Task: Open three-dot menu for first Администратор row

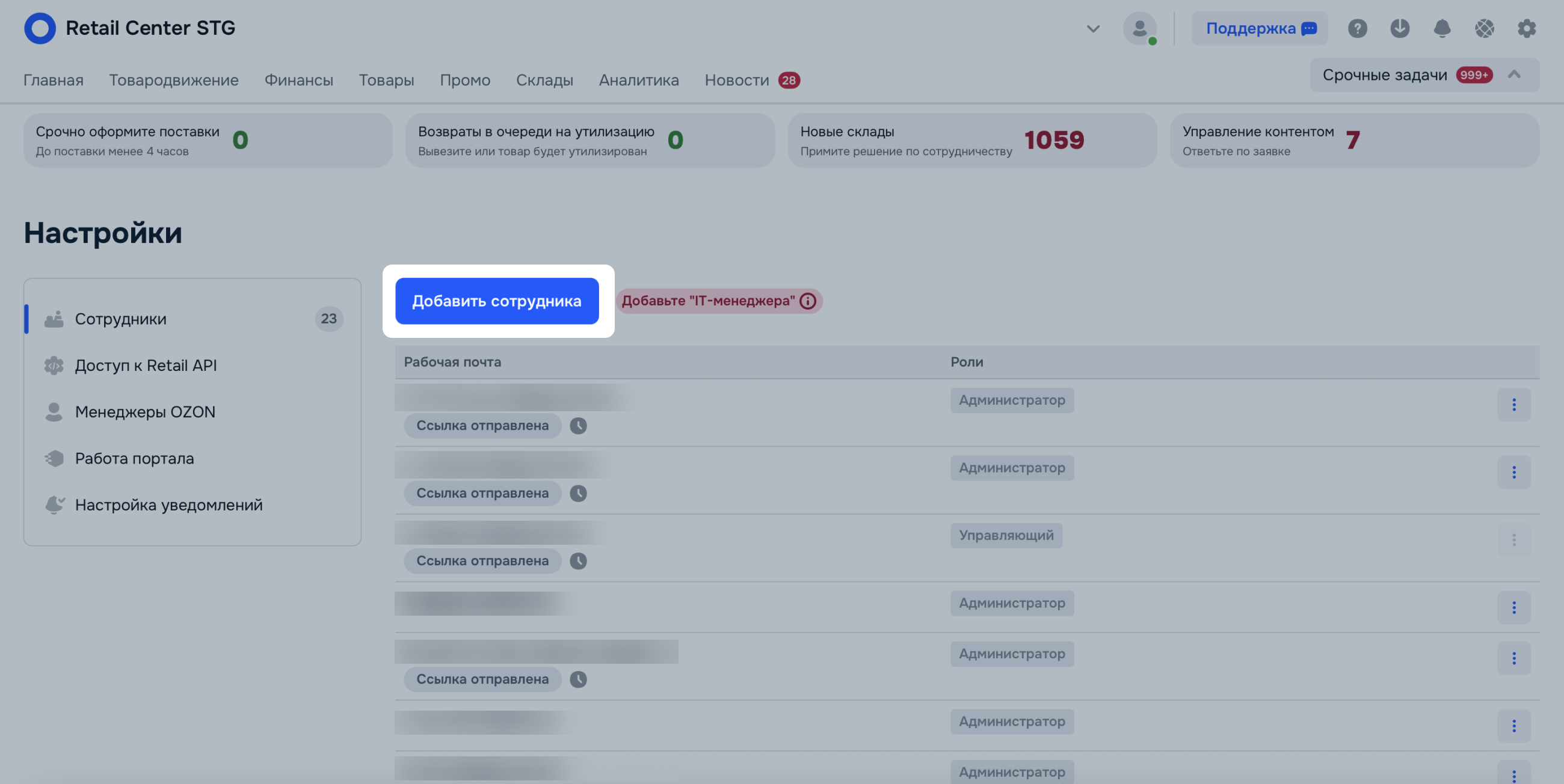Action: pos(1513,405)
